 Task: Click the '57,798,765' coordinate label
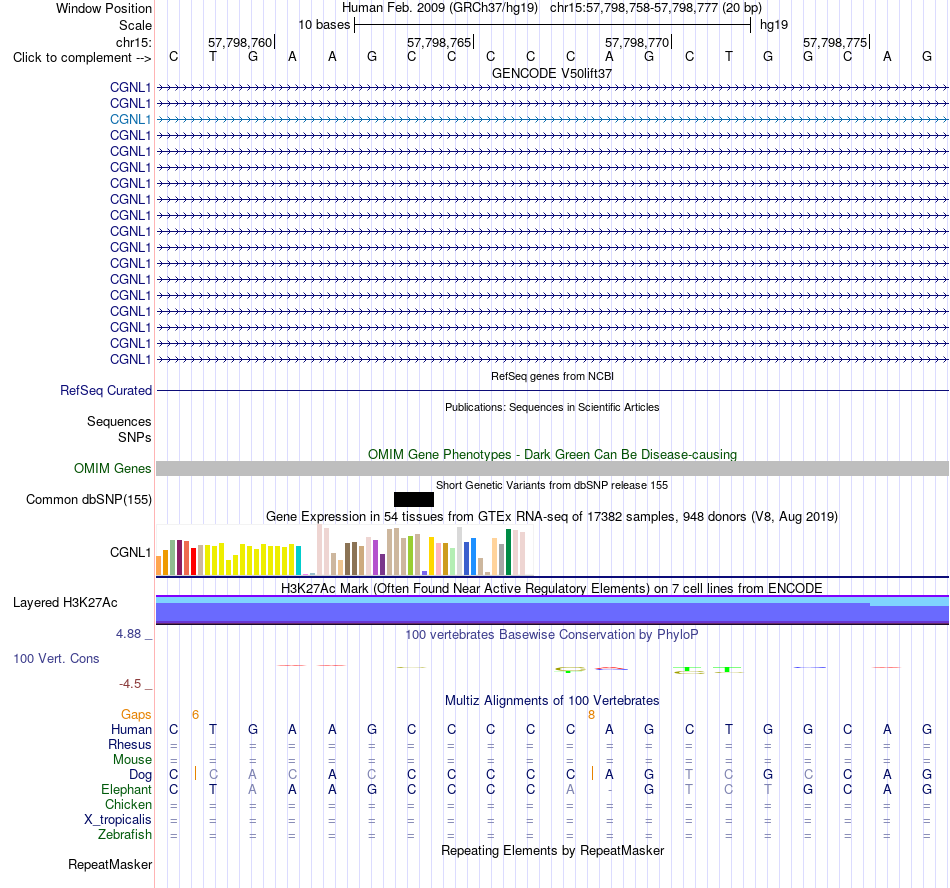tap(439, 42)
